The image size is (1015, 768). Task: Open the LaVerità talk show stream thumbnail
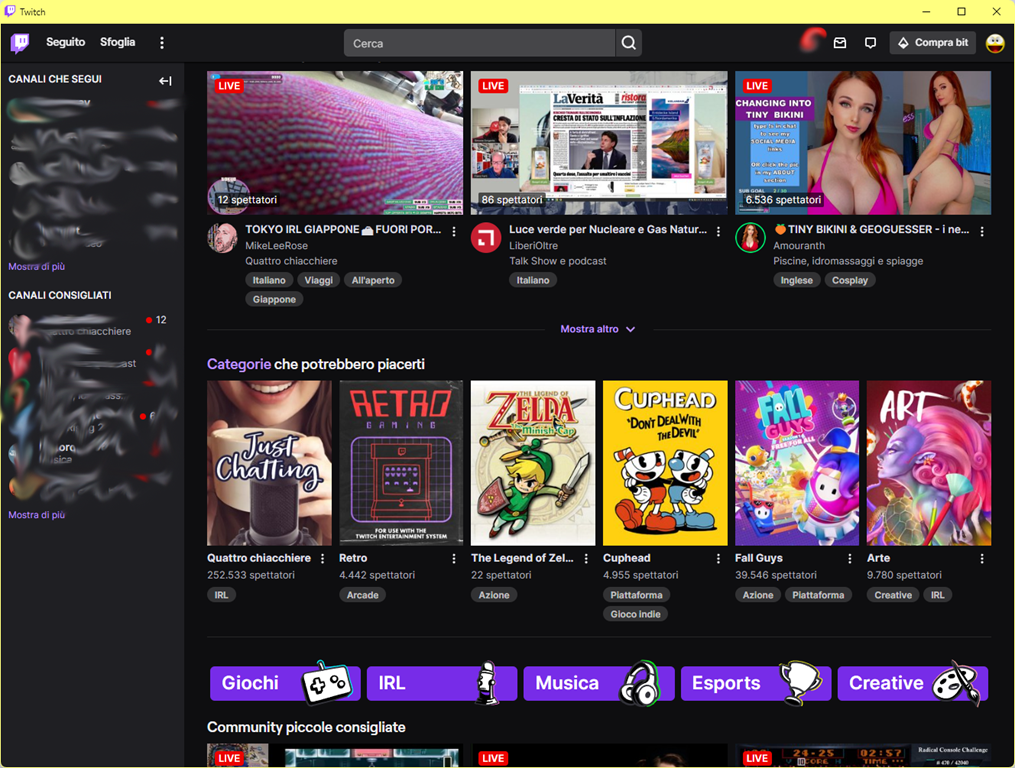[599, 142]
